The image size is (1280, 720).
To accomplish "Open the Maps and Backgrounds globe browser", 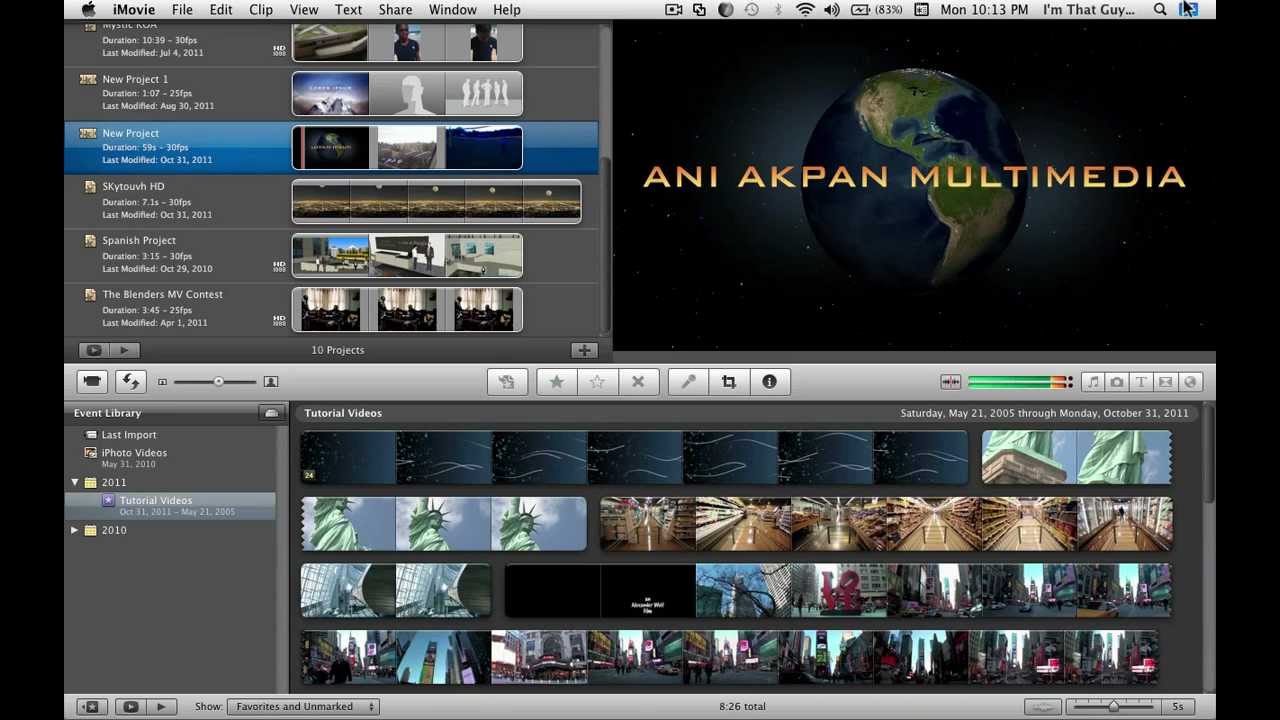I will [x=1190, y=382].
